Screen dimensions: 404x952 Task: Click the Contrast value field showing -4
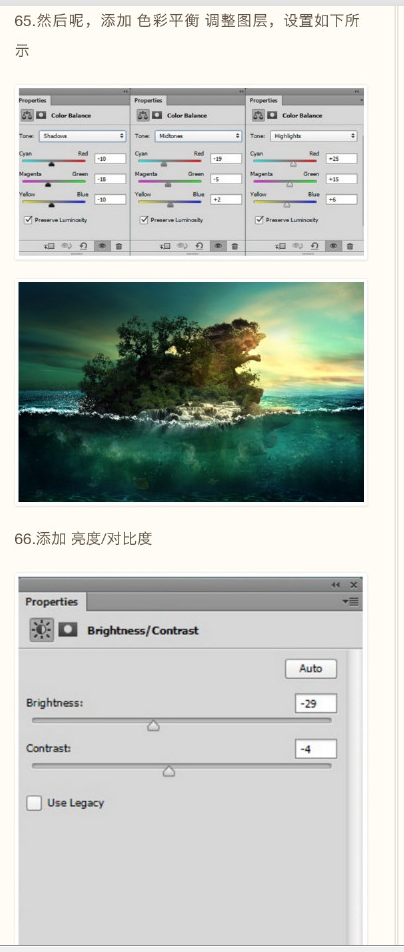[x=316, y=749]
